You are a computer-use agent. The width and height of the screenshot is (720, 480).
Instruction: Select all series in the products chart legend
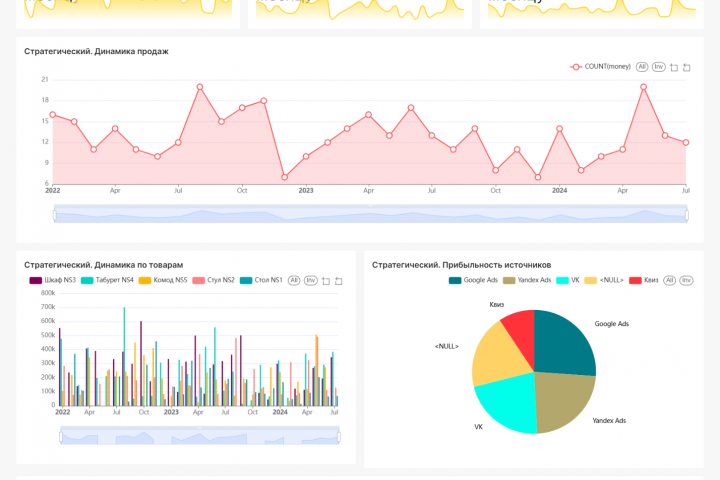click(294, 280)
